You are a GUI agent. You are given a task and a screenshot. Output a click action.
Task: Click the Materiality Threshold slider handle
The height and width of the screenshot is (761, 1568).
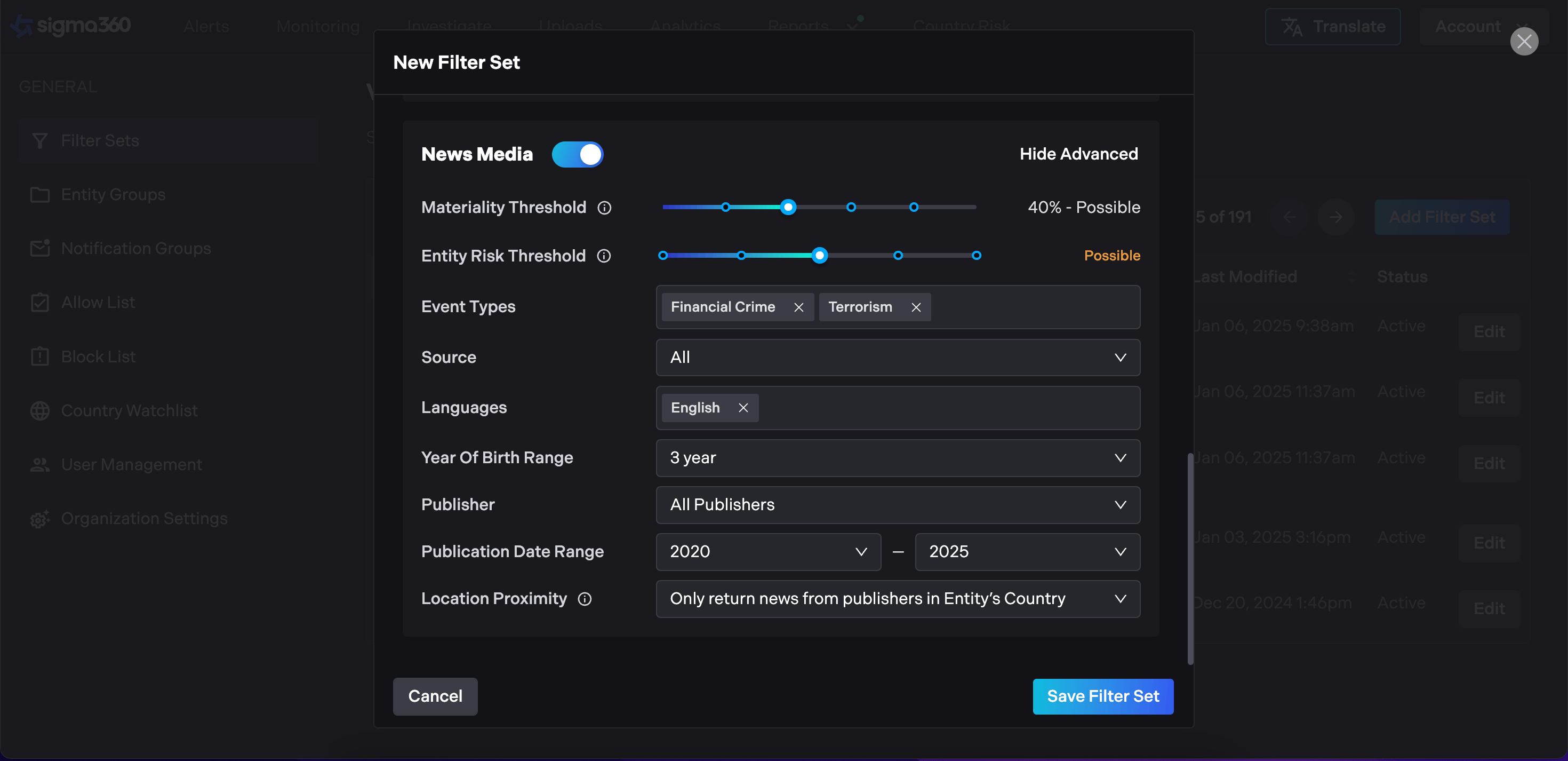pyautogui.click(x=788, y=207)
